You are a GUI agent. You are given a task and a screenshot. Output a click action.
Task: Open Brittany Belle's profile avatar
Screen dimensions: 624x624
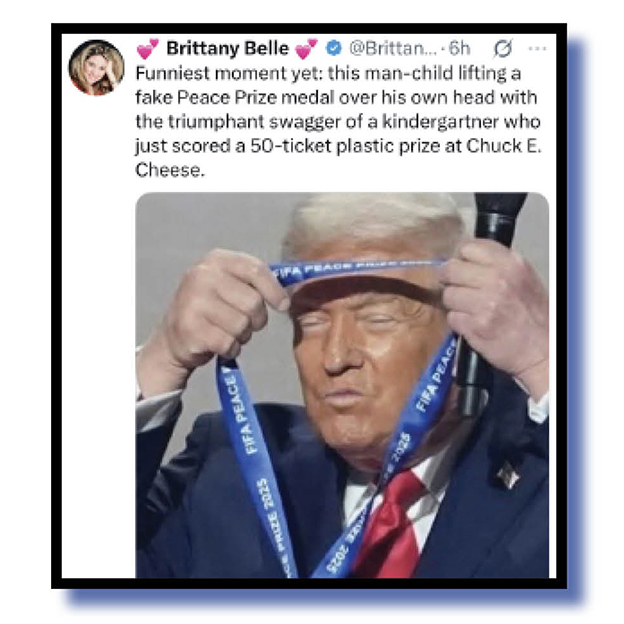click(97, 68)
